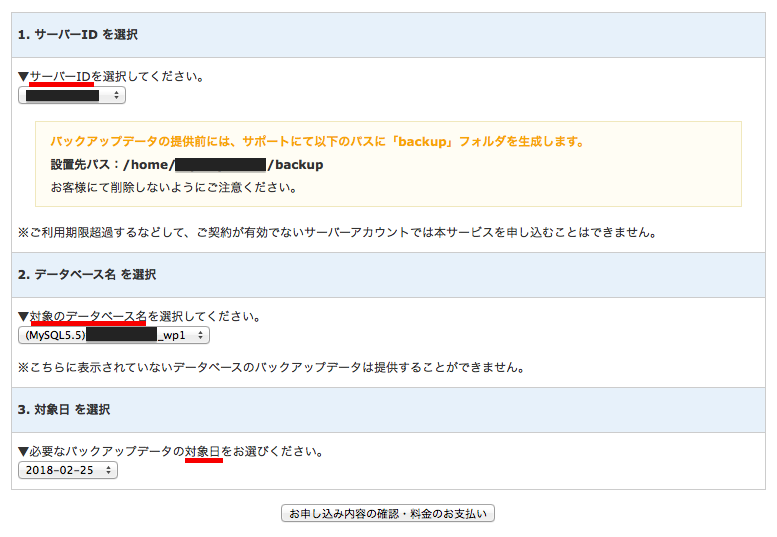Image resolution: width=777 pixels, height=537 pixels.
Task: Open the 2018-02-25 target date dropdown
Action: click(67, 470)
